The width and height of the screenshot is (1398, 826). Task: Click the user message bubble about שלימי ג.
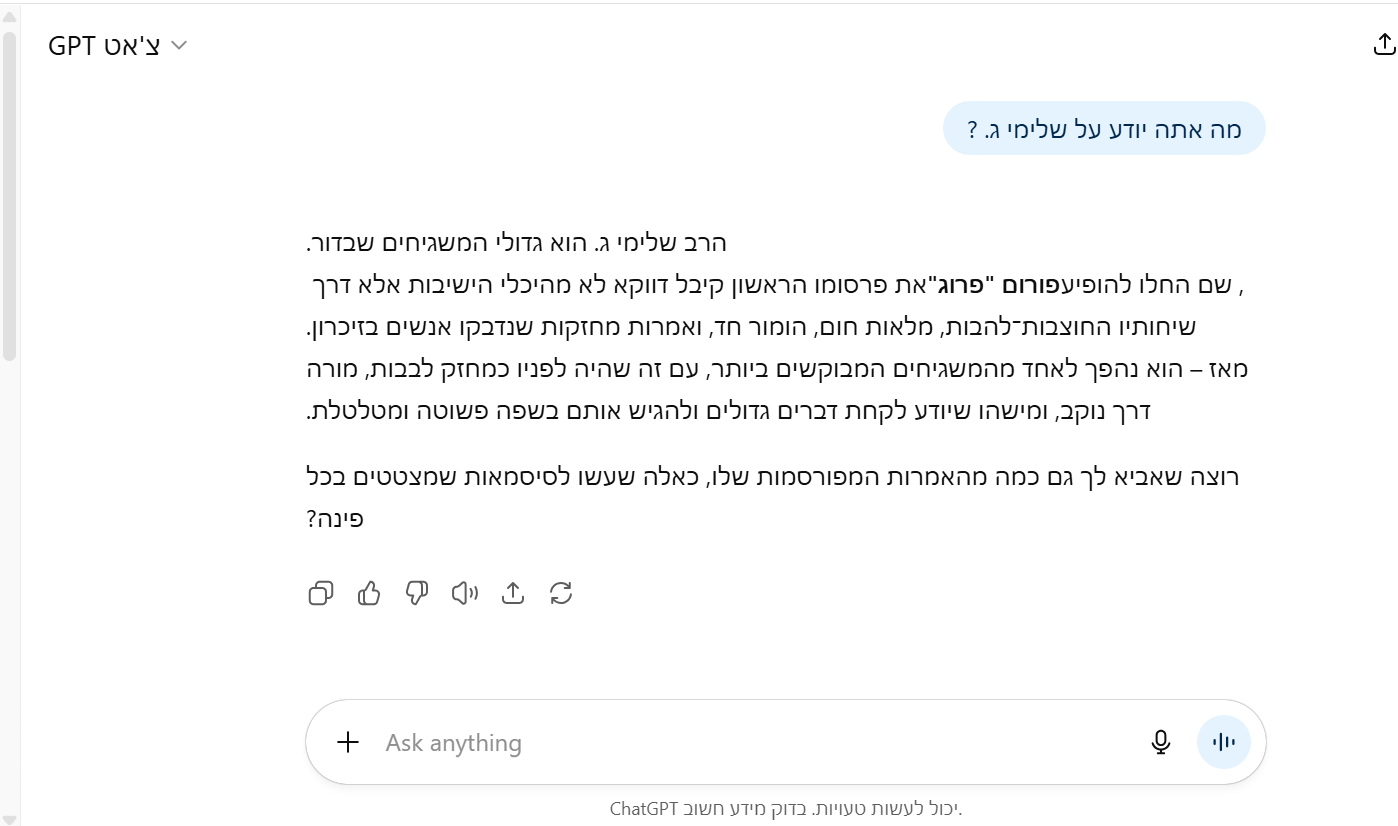click(x=1104, y=129)
